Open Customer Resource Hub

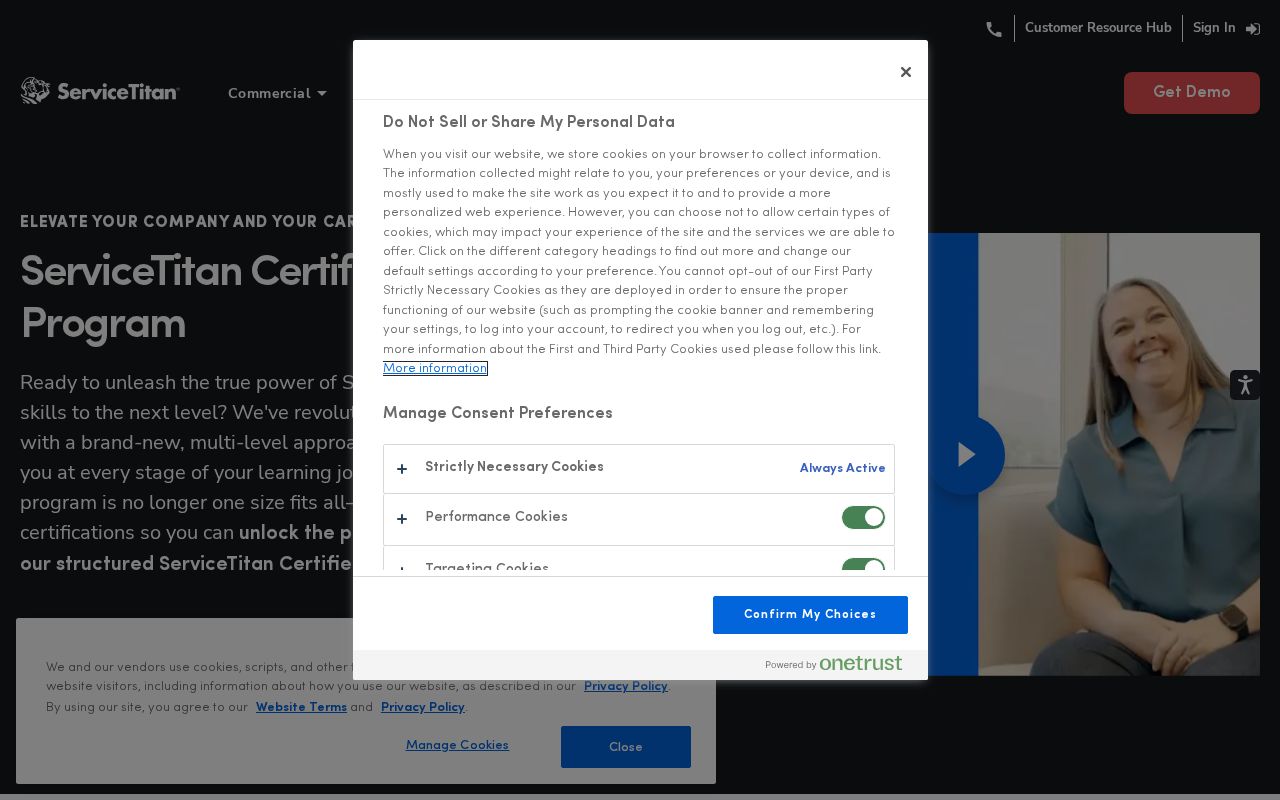pos(1097,28)
